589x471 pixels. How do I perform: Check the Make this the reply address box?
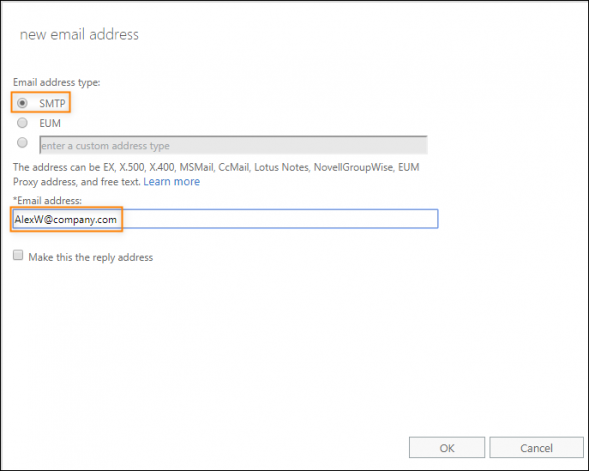click(x=18, y=255)
